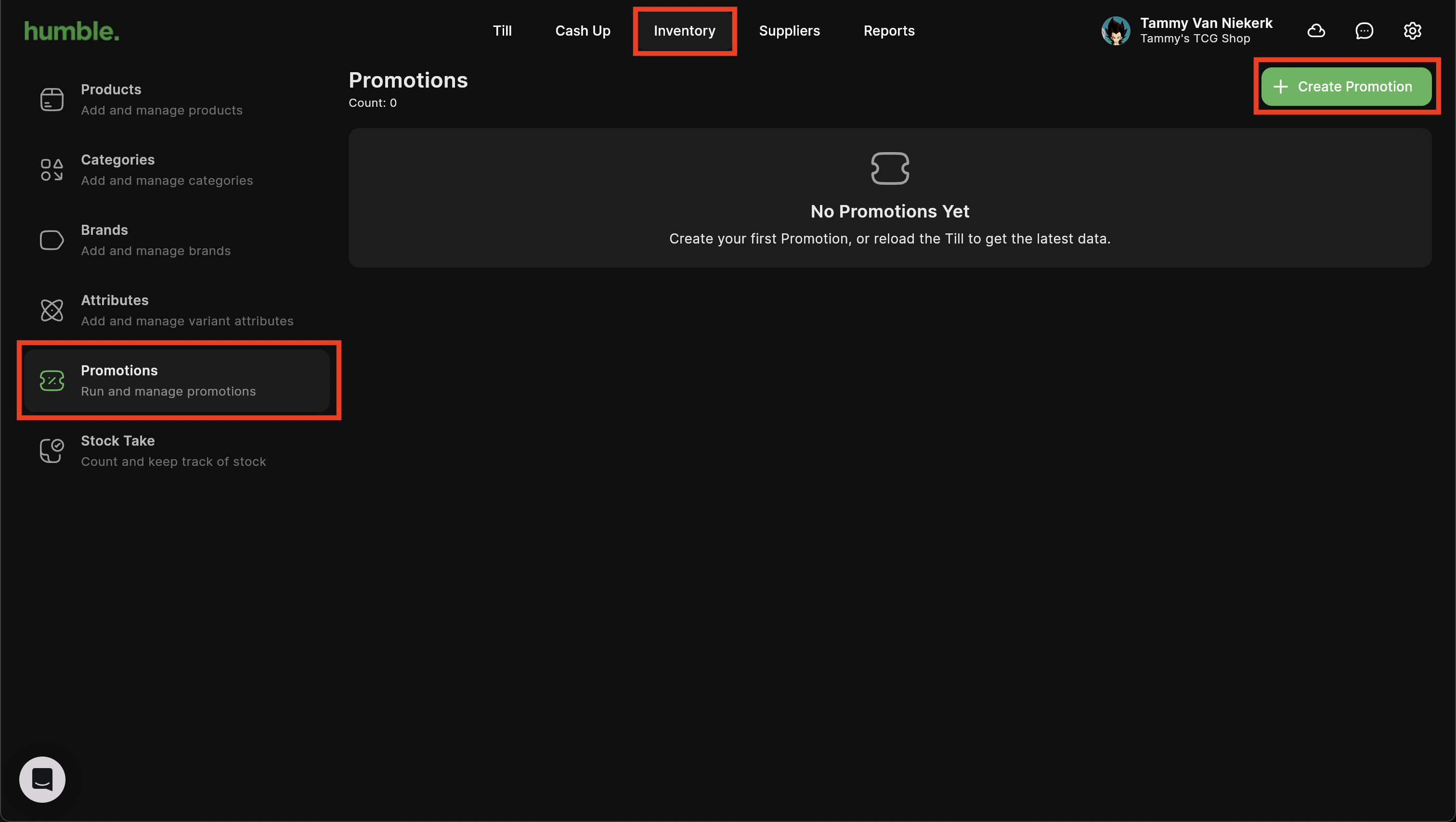Viewport: 1456px width, 822px height.
Task: Open the chat messages icon
Action: tap(1364, 30)
